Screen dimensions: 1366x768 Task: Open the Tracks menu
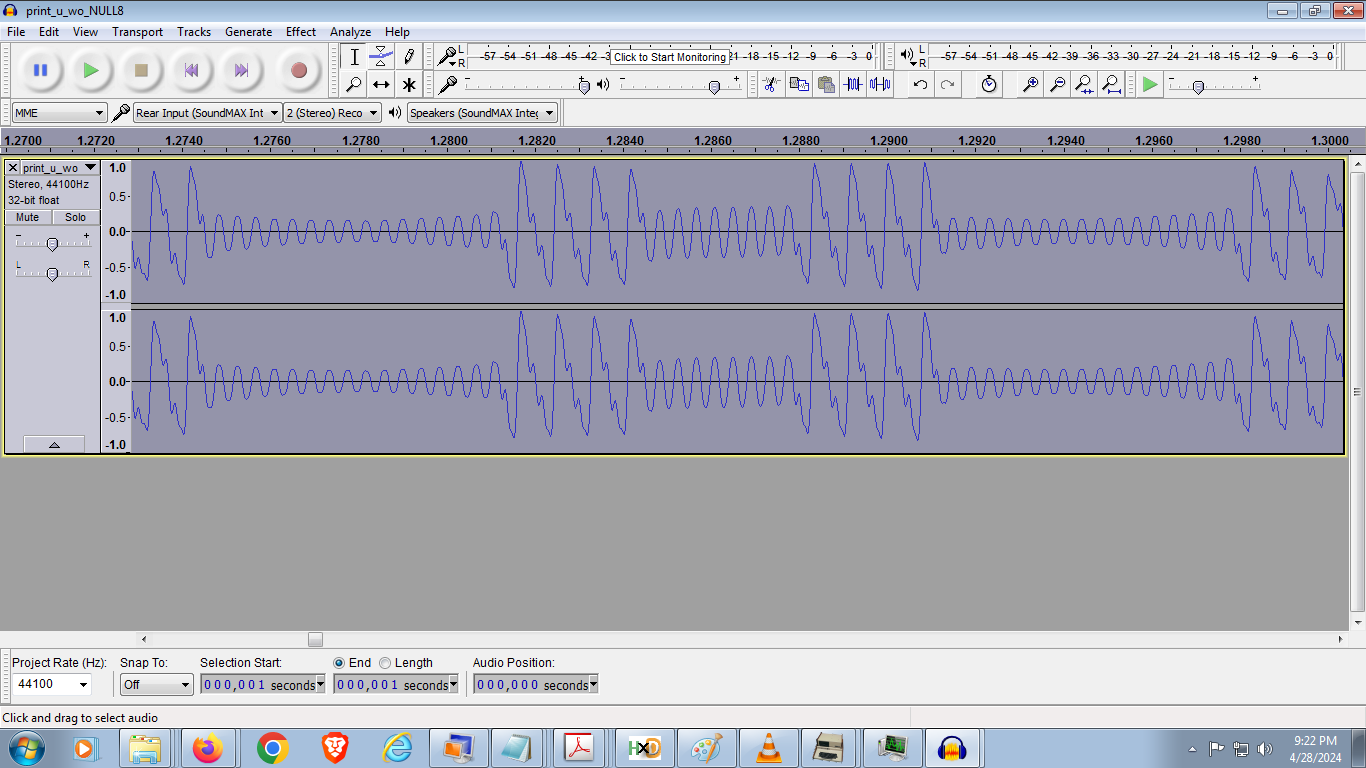(194, 32)
